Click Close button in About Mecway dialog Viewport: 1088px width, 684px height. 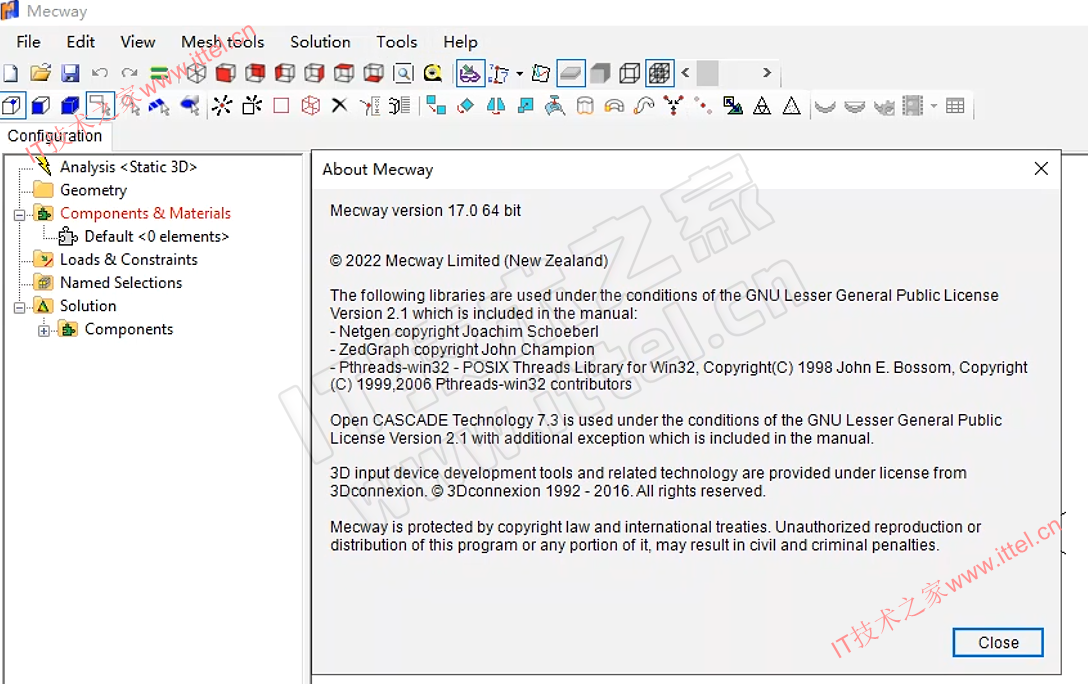(x=998, y=642)
